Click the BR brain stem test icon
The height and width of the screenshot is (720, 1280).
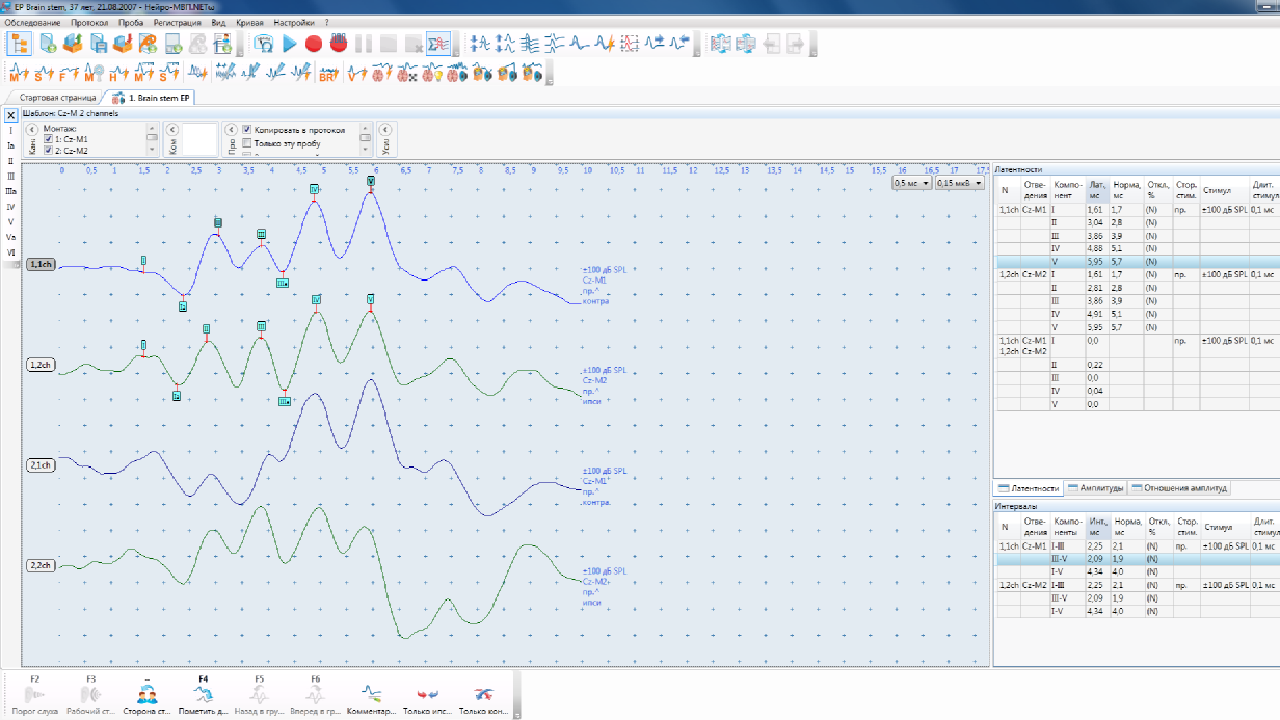pyautogui.click(x=328, y=72)
